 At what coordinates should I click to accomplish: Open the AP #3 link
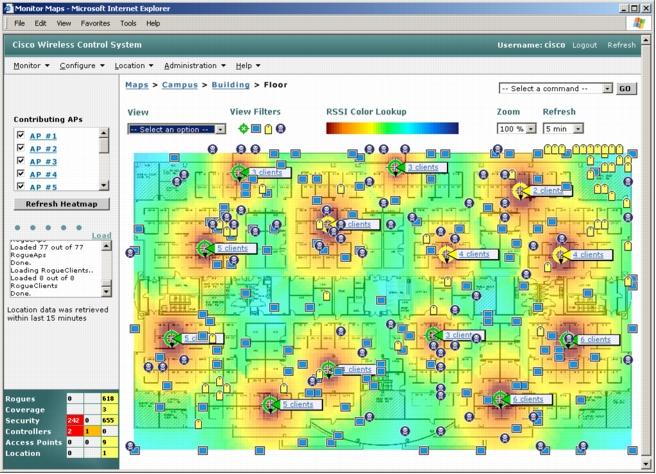pyautogui.click(x=43, y=161)
